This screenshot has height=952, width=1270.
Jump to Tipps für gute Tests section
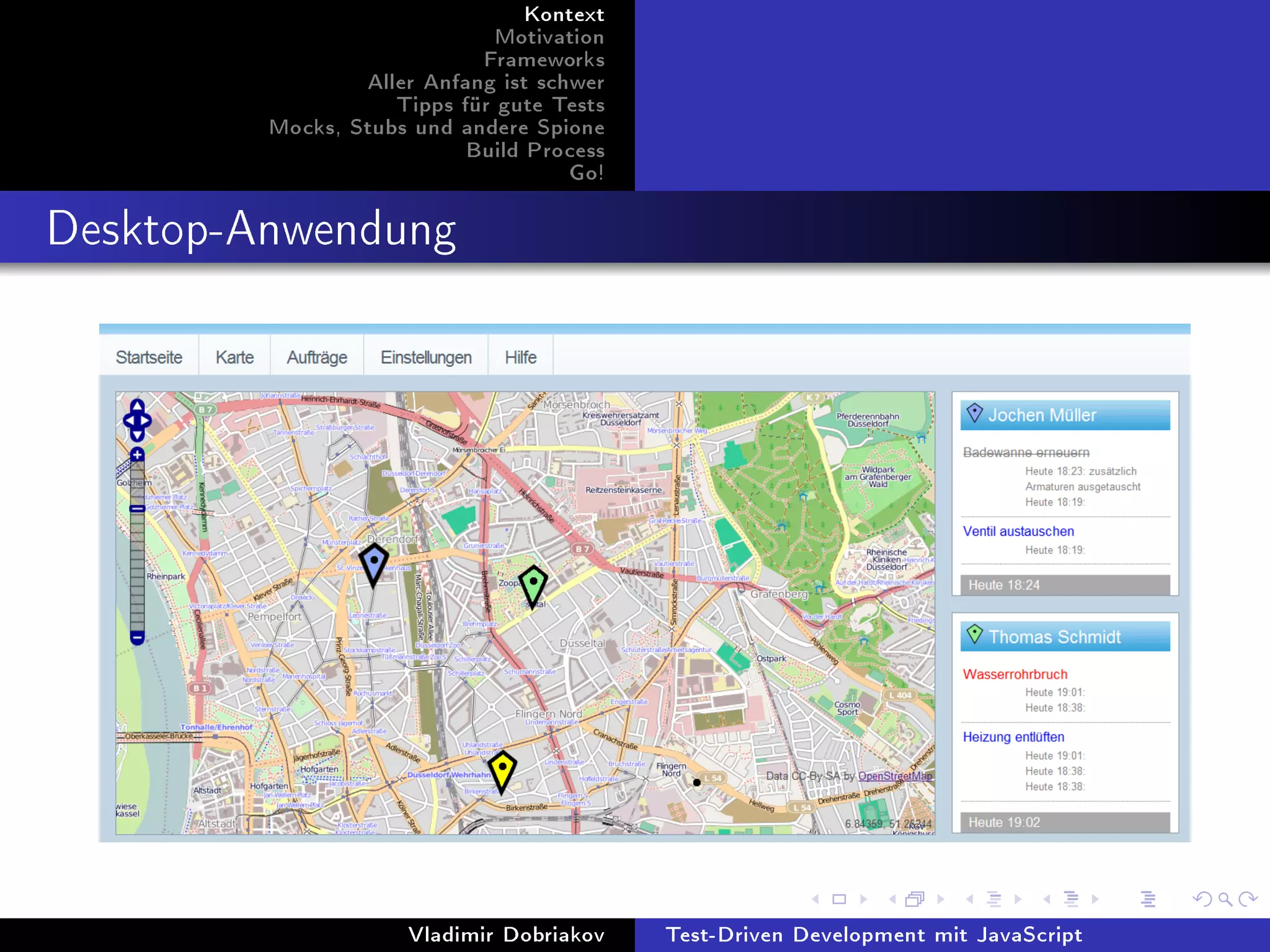(x=501, y=105)
